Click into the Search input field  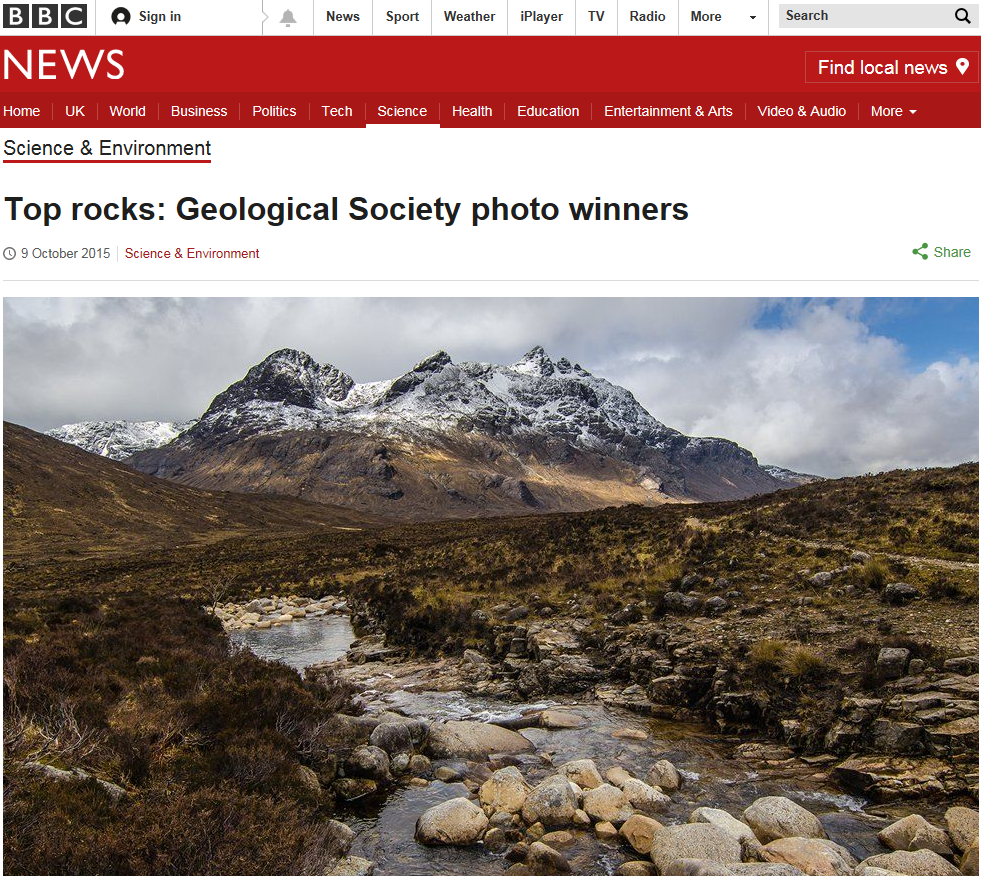[x=866, y=16]
